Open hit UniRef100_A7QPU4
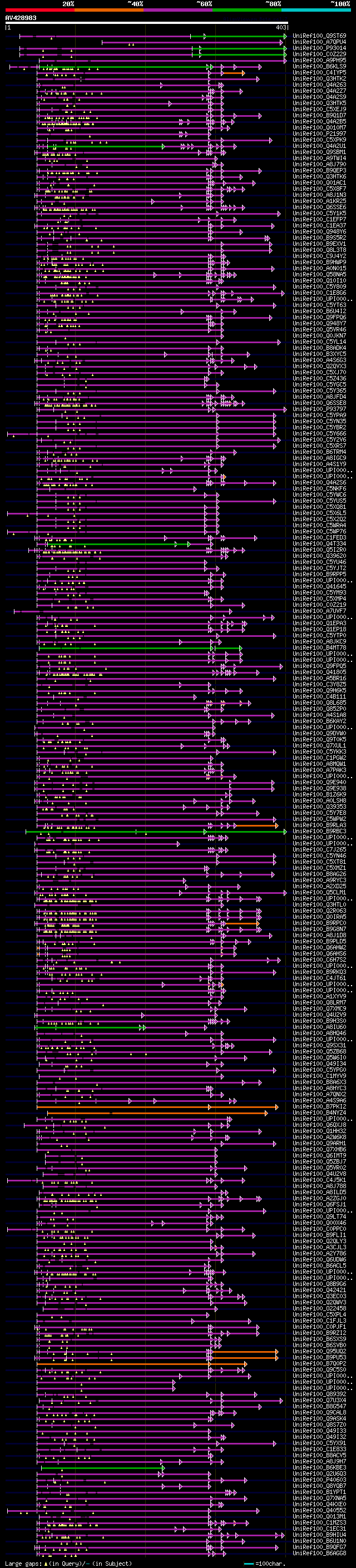Screen dimensions: 356x1568 click(319, 42)
